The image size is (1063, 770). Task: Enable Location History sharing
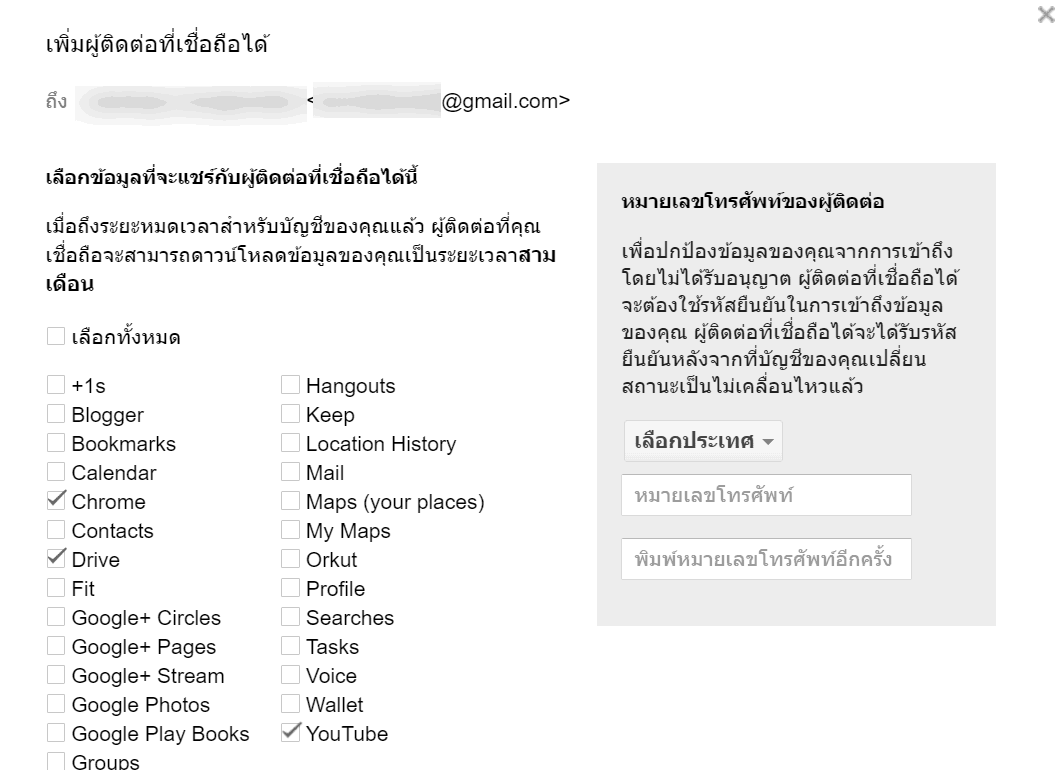tap(291, 443)
